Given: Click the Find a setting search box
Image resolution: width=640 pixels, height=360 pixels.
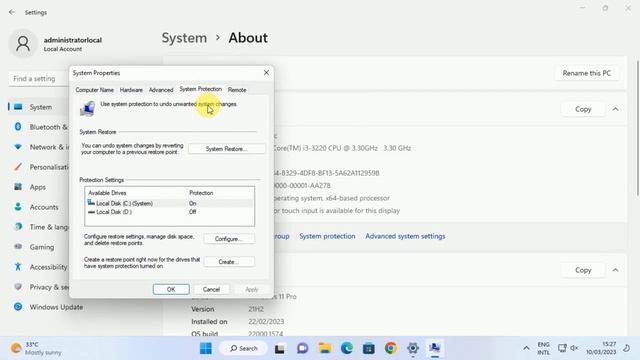Looking at the screenshot, I should (x=40, y=78).
